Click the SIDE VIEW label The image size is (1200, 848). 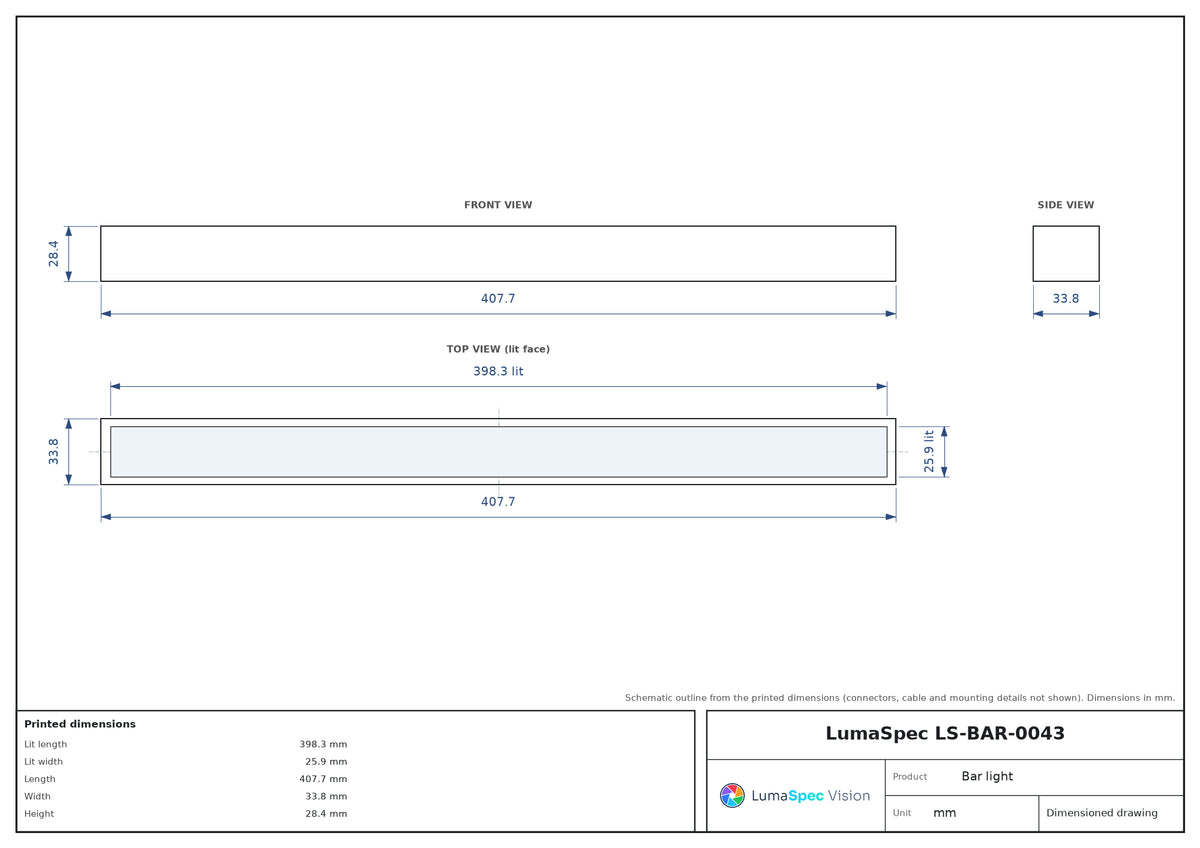click(x=1066, y=205)
